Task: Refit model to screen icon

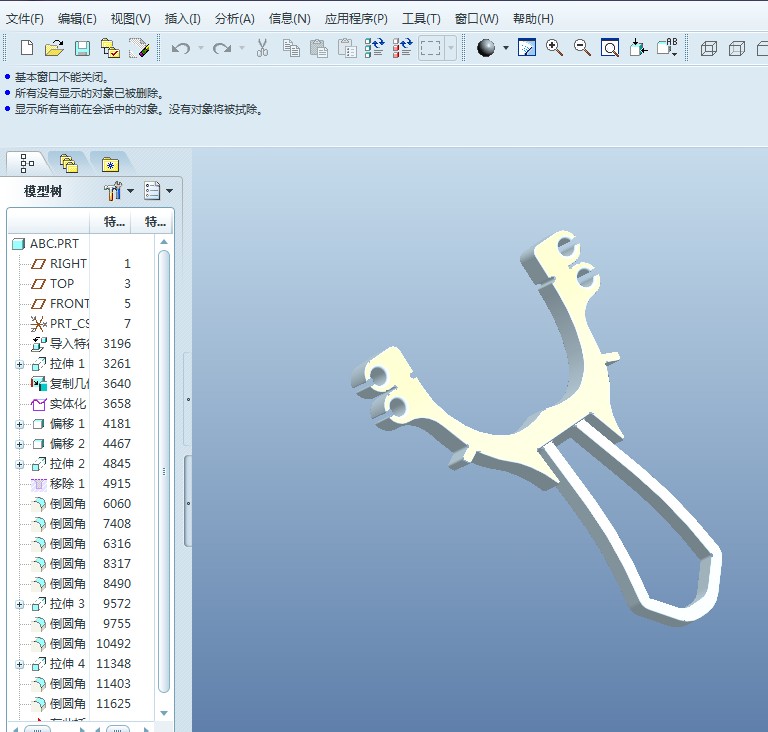Action: point(610,48)
